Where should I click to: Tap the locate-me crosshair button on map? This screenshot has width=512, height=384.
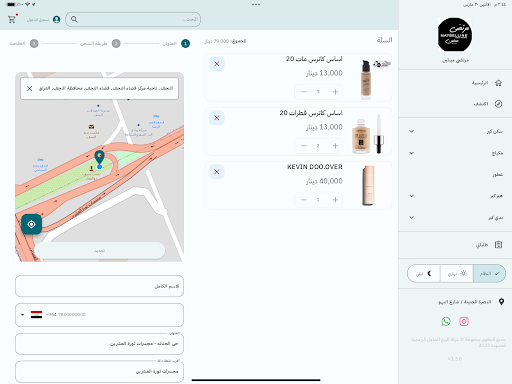[x=31, y=224]
